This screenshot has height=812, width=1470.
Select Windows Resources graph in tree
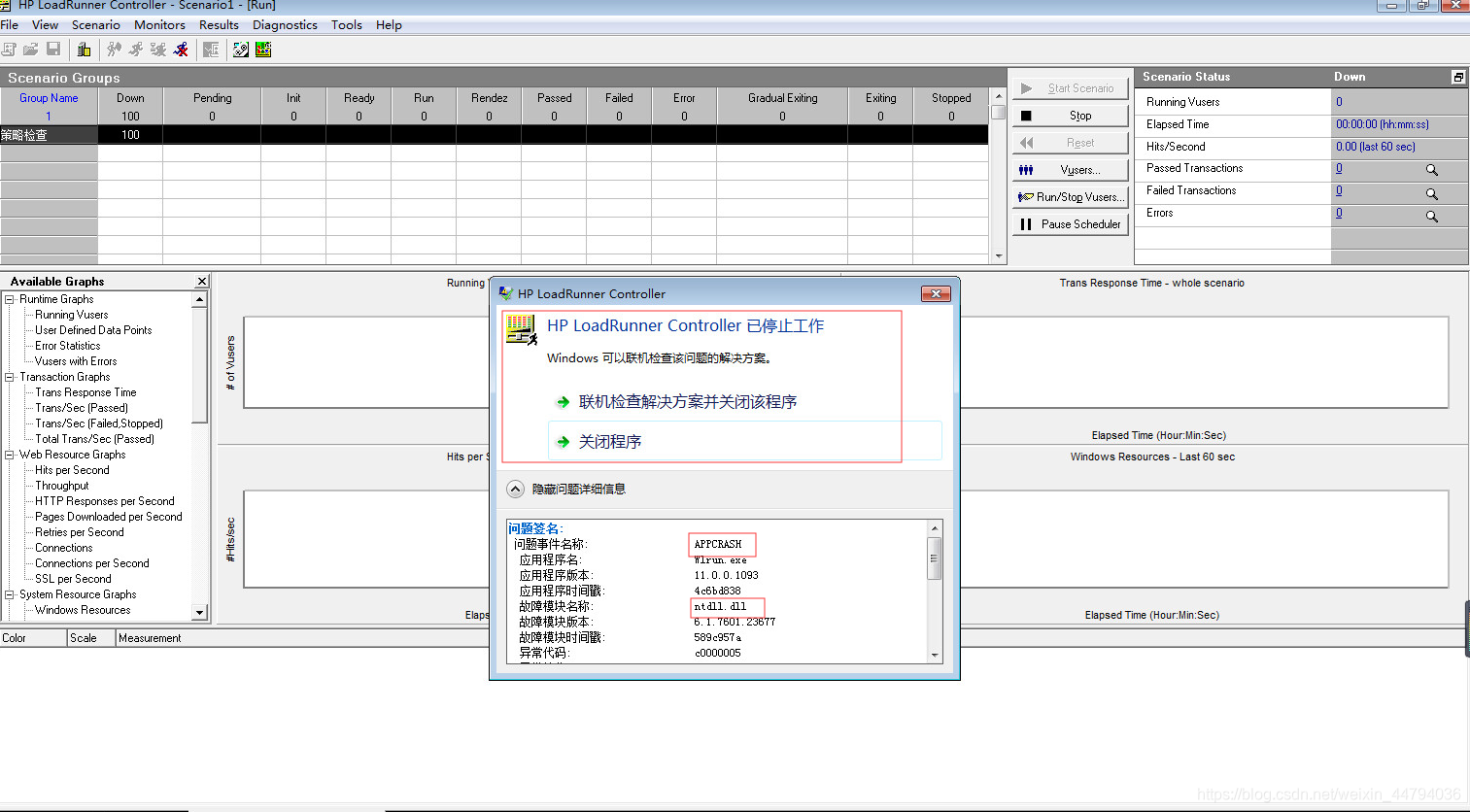pos(83,610)
